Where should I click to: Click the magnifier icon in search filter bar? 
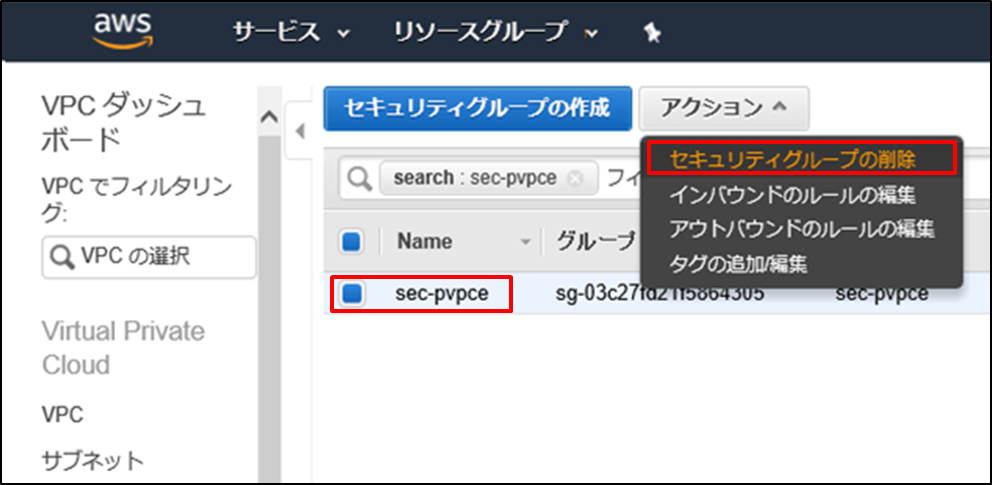358,178
